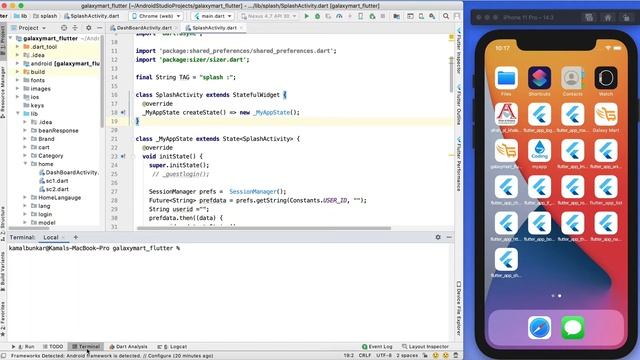
Task: Collapse the lib folder
Action: 18,113
